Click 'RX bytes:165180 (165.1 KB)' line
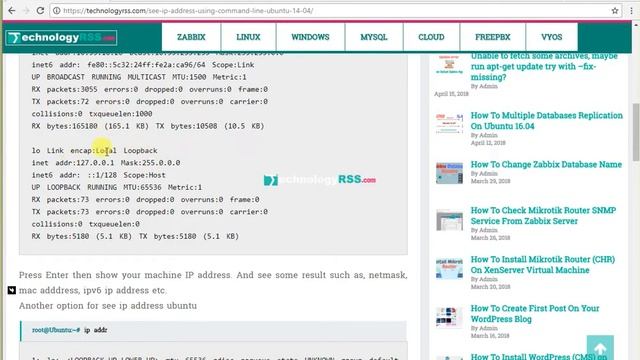 pyautogui.click(x=148, y=126)
